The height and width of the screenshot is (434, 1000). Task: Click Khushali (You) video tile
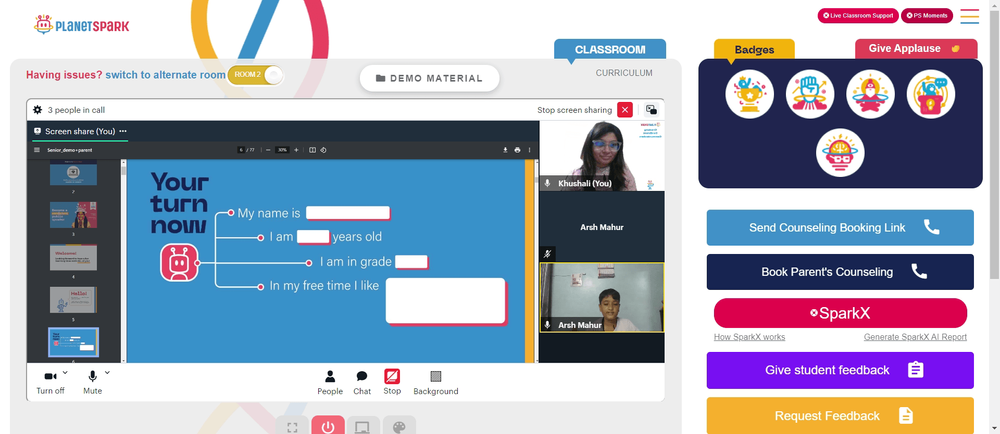click(602, 156)
